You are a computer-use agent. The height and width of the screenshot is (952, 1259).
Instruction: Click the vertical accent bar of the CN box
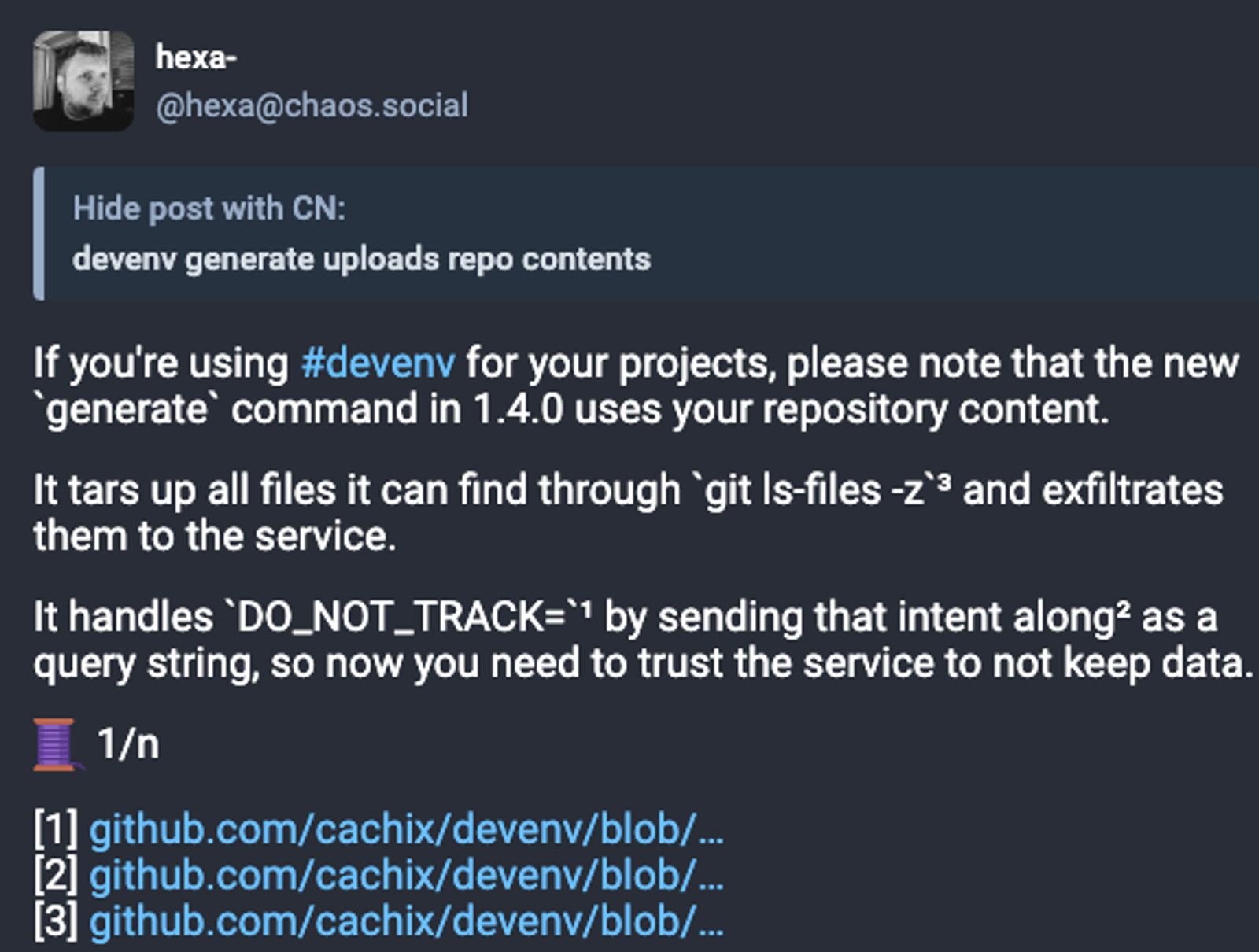(x=39, y=233)
